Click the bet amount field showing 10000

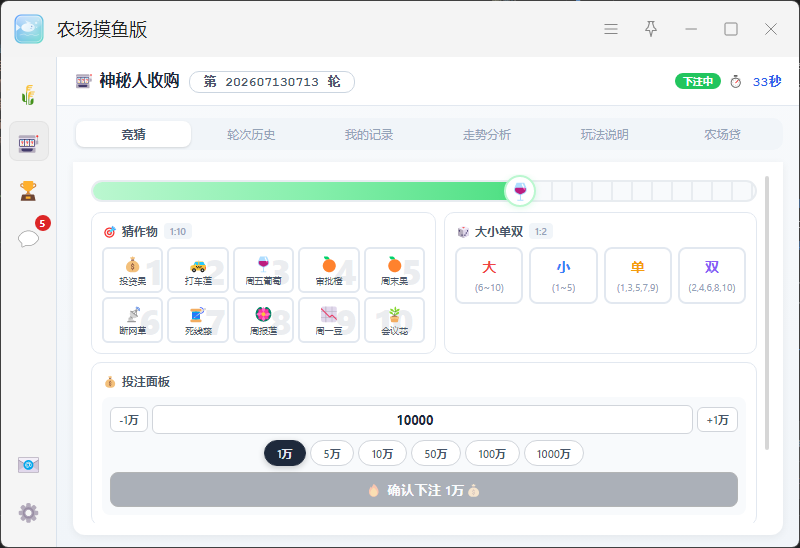click(422, 420)
